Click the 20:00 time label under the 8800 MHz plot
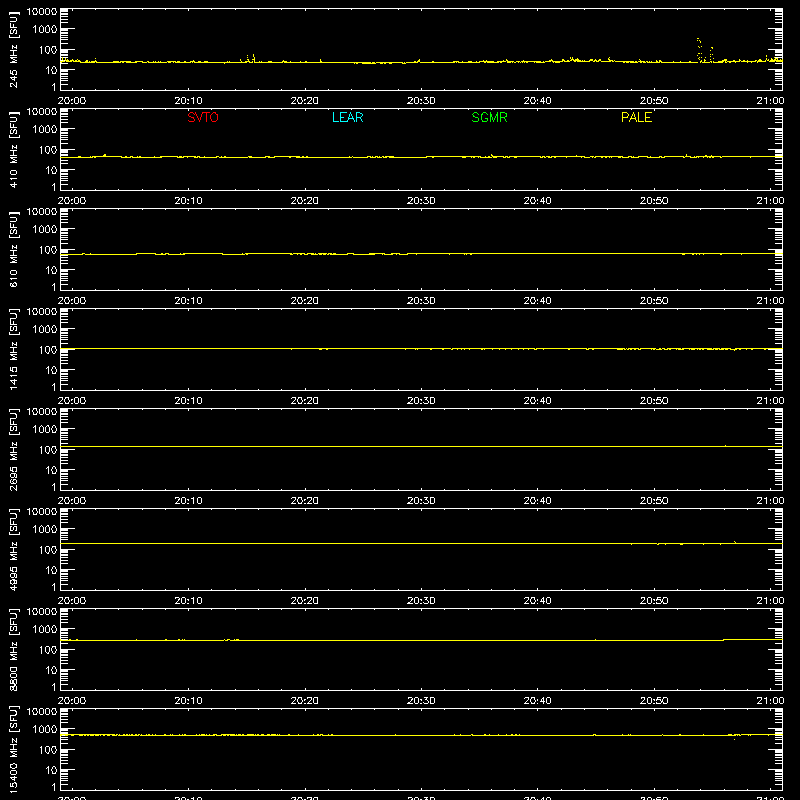The height and width of the screenshot is (800, 800). coord(72,701)
